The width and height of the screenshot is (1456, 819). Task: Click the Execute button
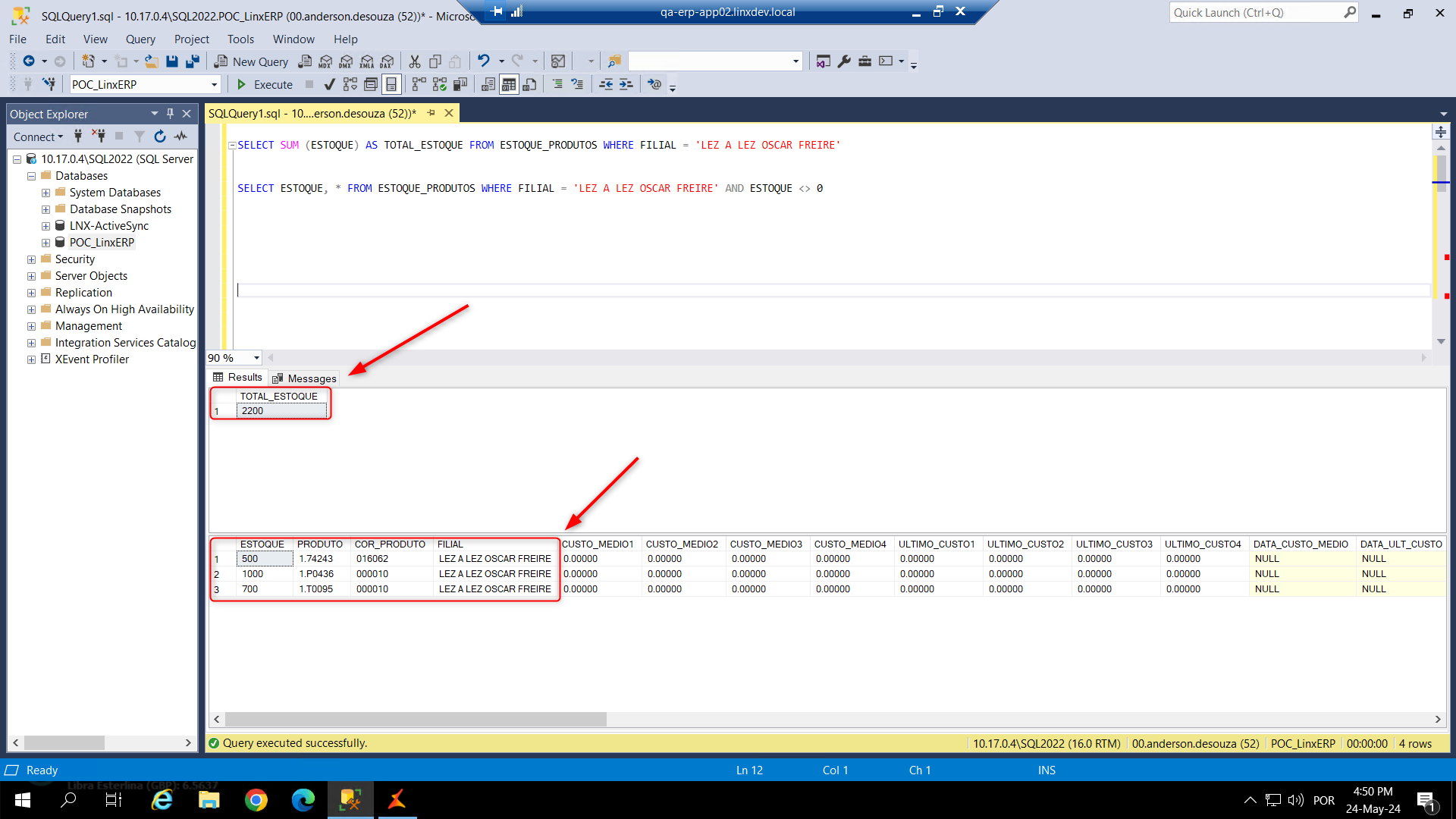click(265, 84)
